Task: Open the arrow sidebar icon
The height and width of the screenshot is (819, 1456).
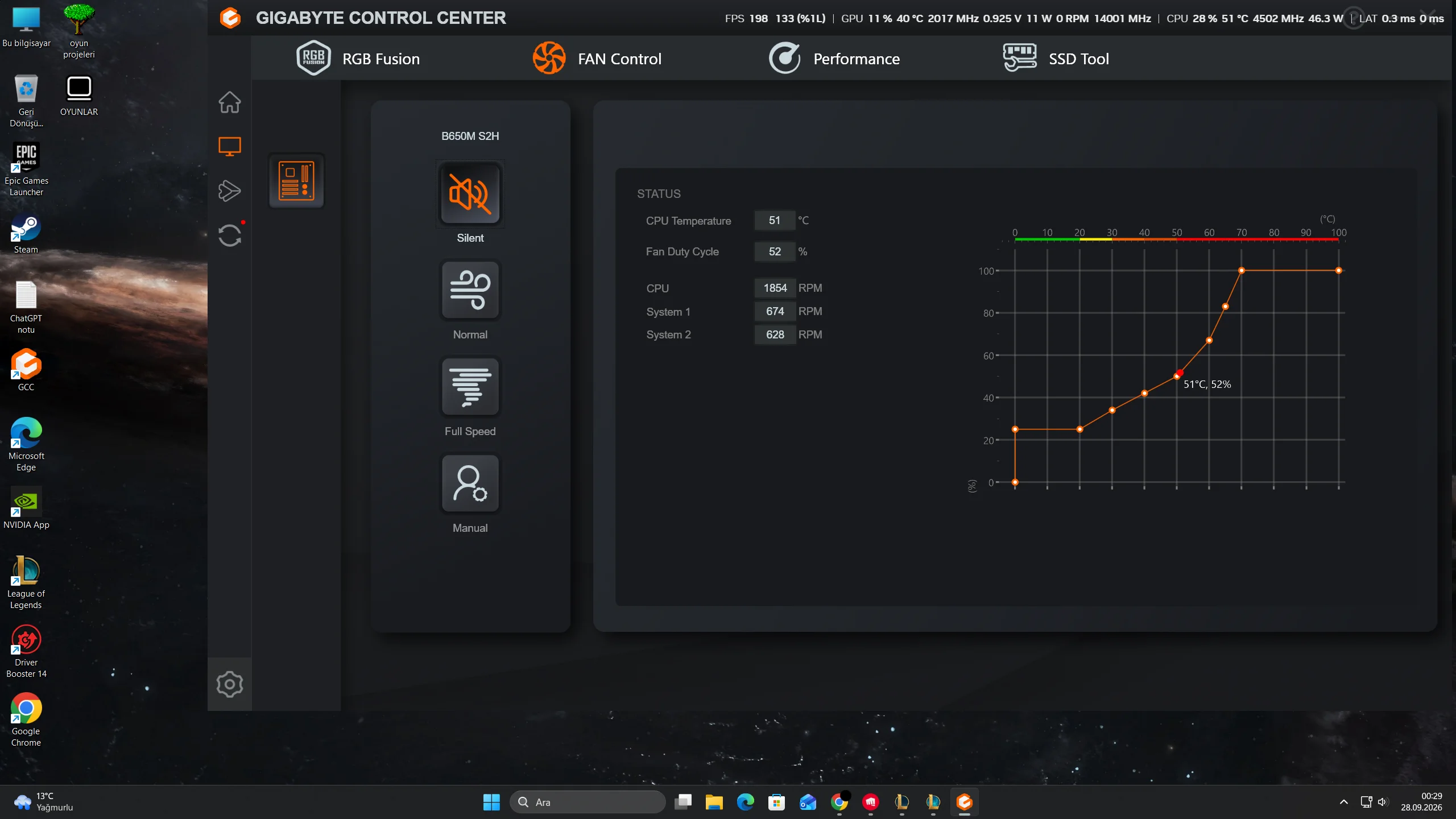Action: click(x=230, y=191)
